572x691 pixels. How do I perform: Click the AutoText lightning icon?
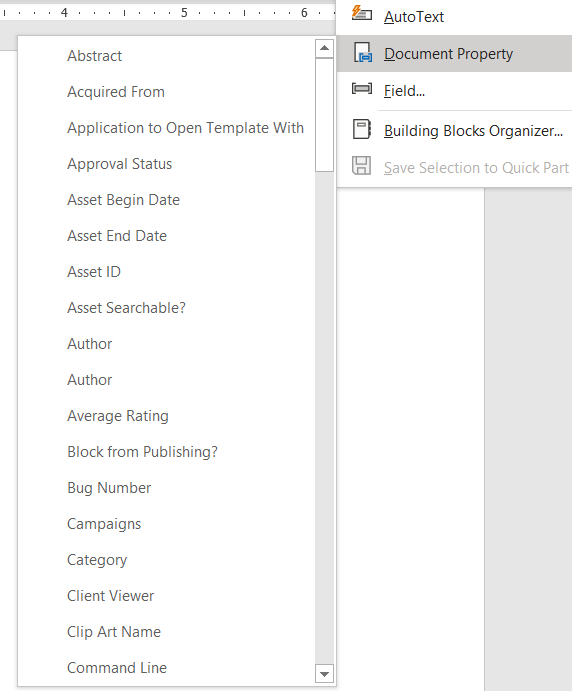(x=361, y=14)
